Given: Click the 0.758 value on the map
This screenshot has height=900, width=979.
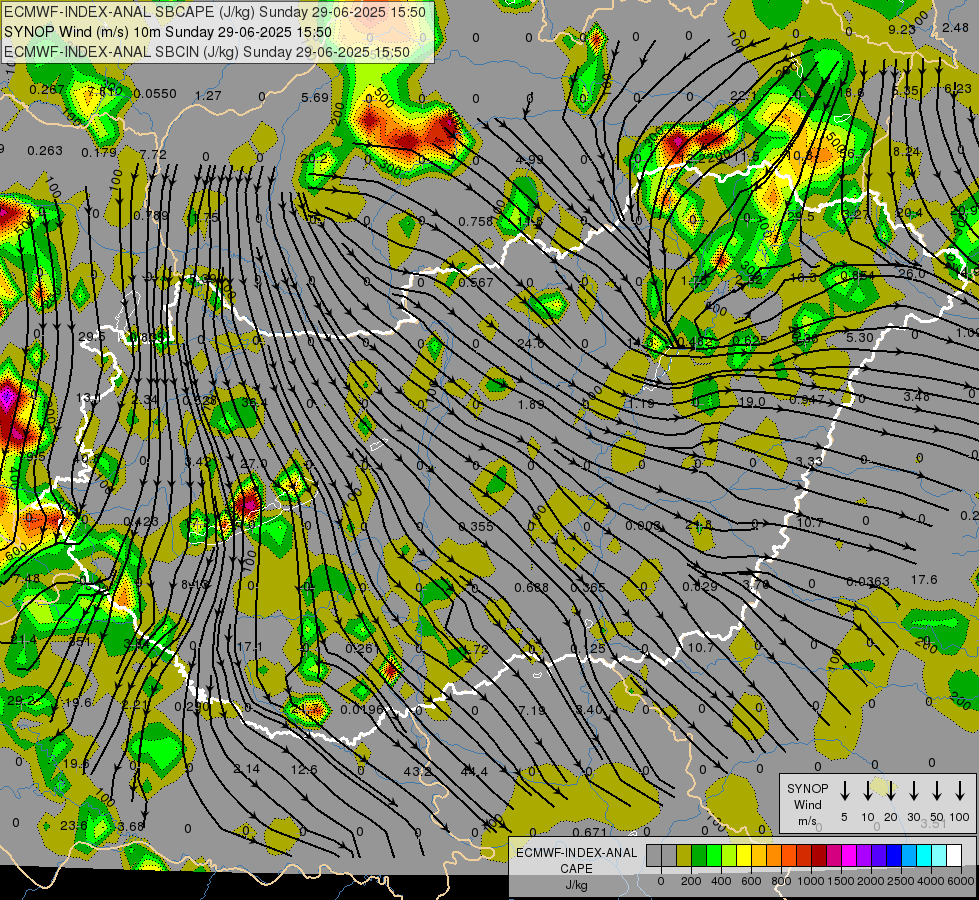Looking at the screenshot, I should coord(476,221).
